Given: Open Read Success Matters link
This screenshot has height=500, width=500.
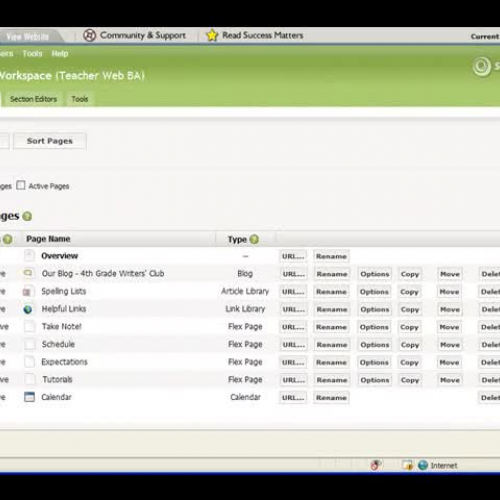Looking at the screenshot, I should point(263,35).
